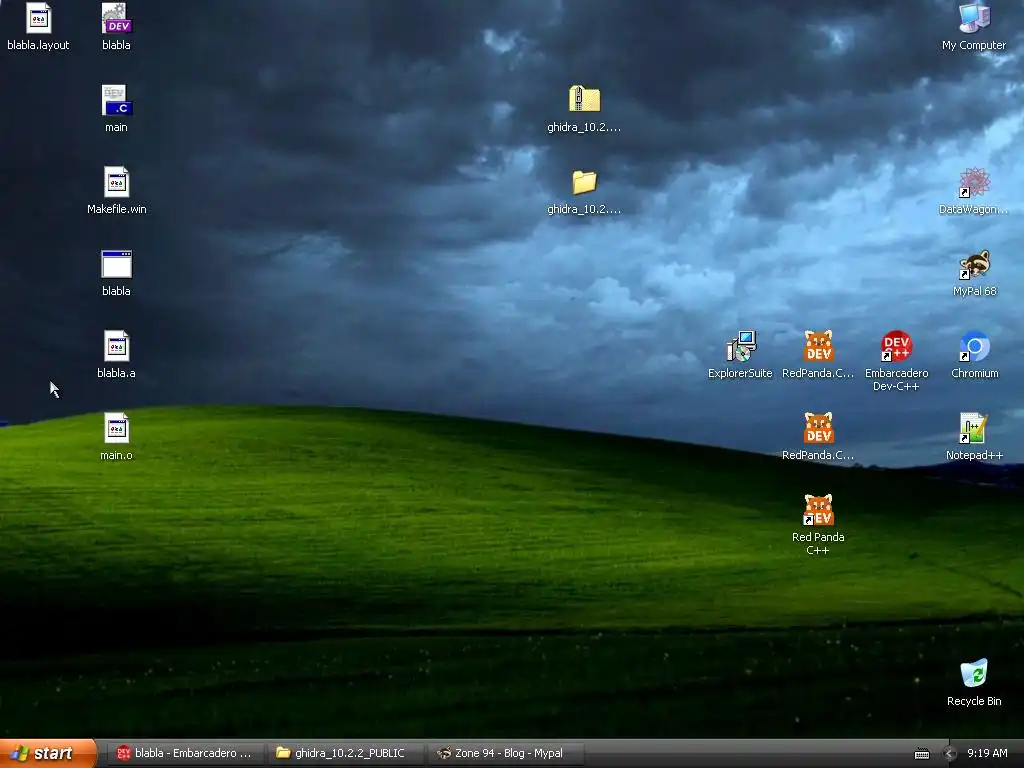Select the RedPanda.C... icon below Embarcadero row
The height and width of the screenshot is (768, 1024).
point(818,428)
